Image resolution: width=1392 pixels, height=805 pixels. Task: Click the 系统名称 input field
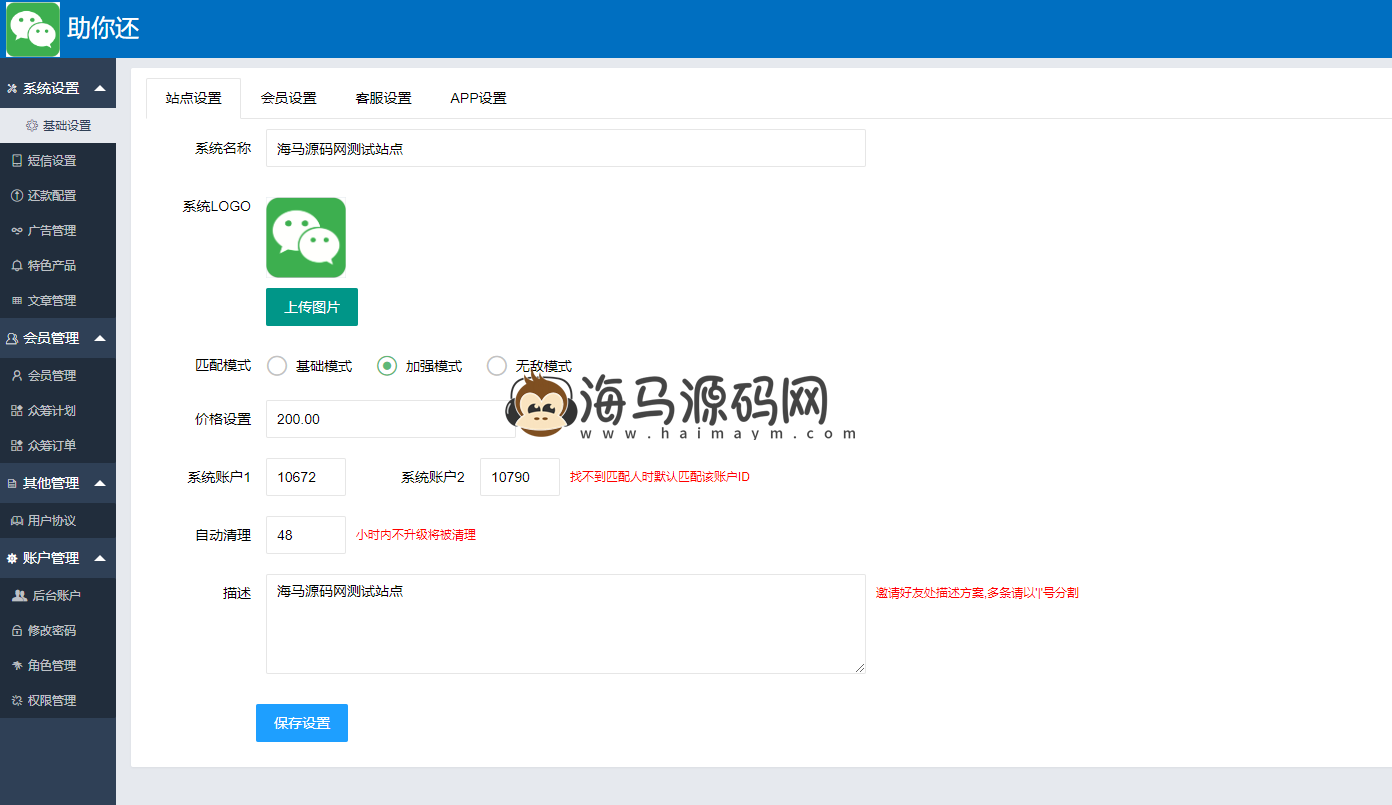(x=565, y=148)
